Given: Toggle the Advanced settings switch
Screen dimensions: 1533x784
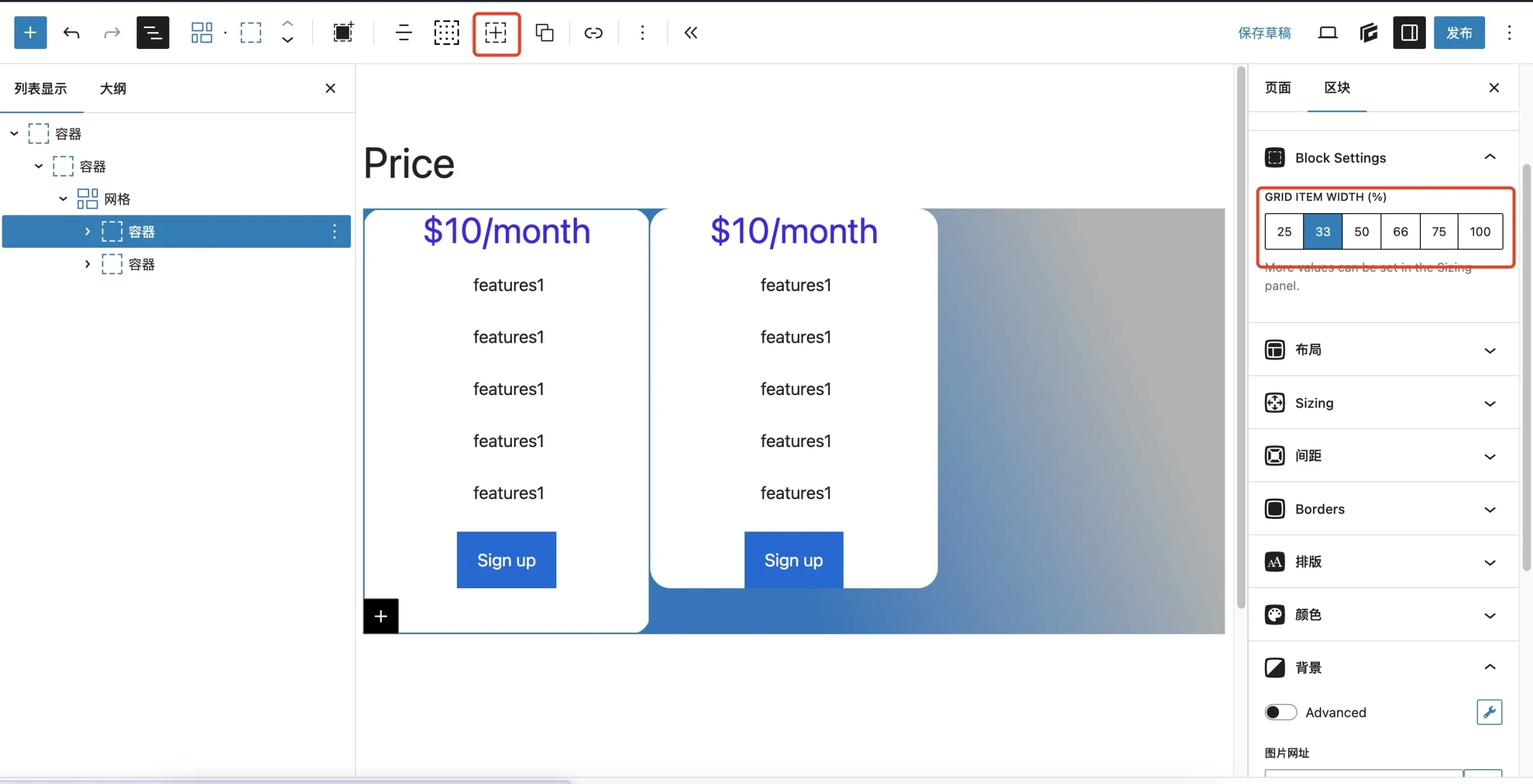Looking at the screenshot, I should (x=1280, y=712).
